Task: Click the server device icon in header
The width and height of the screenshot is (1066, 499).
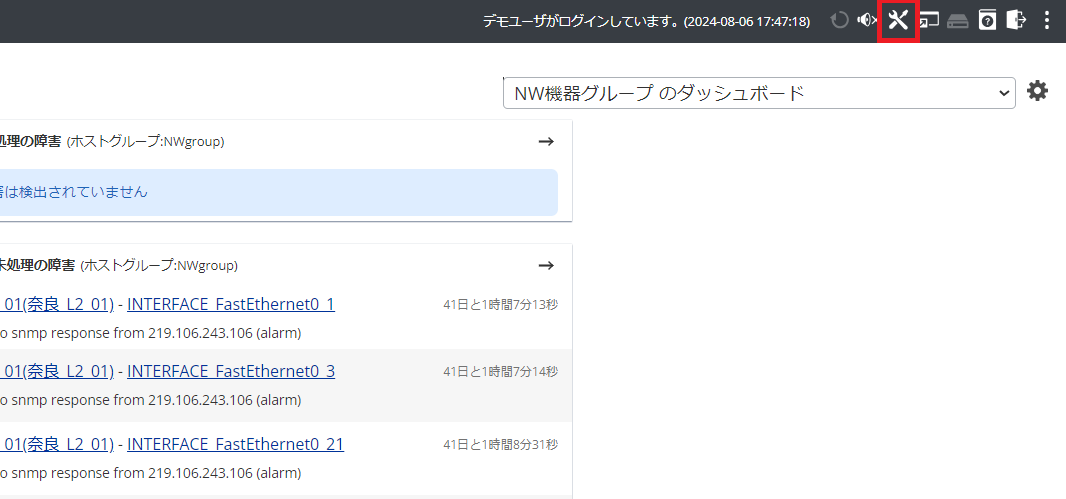Action: pyautogui.click(x=958, y=21)
